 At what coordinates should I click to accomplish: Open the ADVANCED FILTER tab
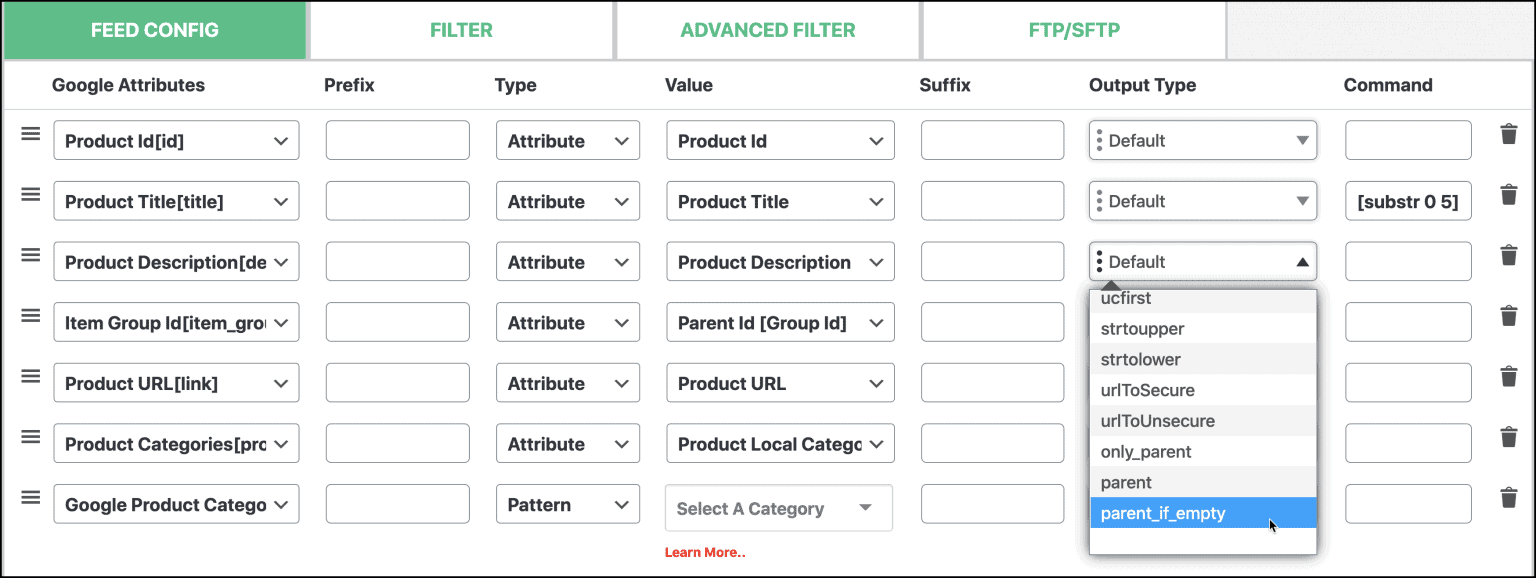[767, 29]
